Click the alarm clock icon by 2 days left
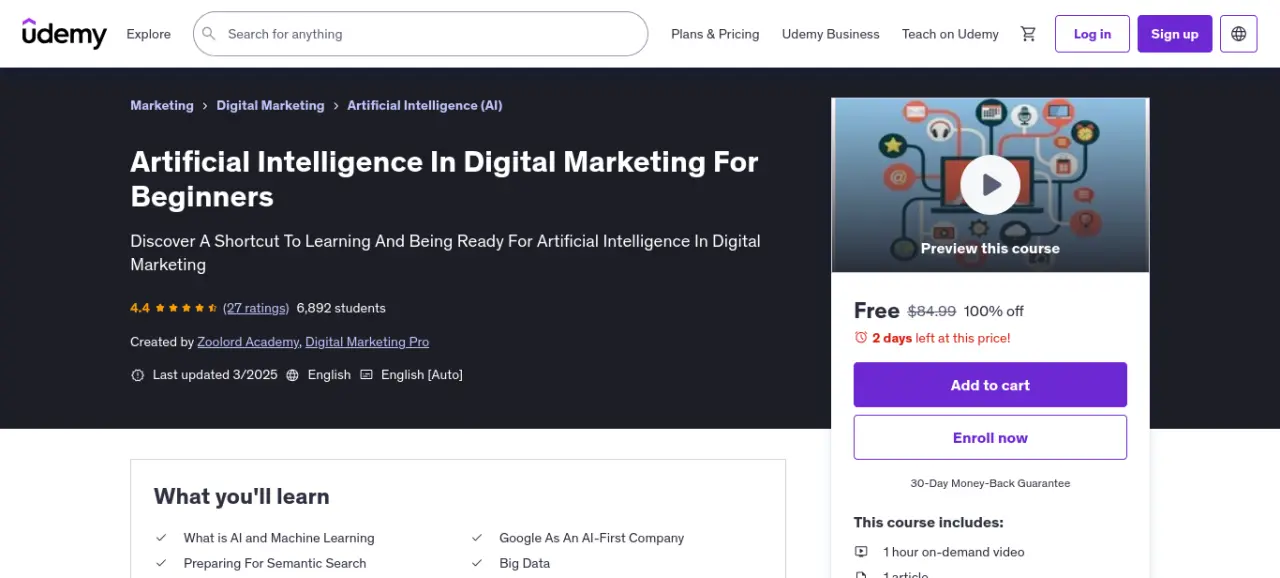The image size is (1280, 578). 861,338
